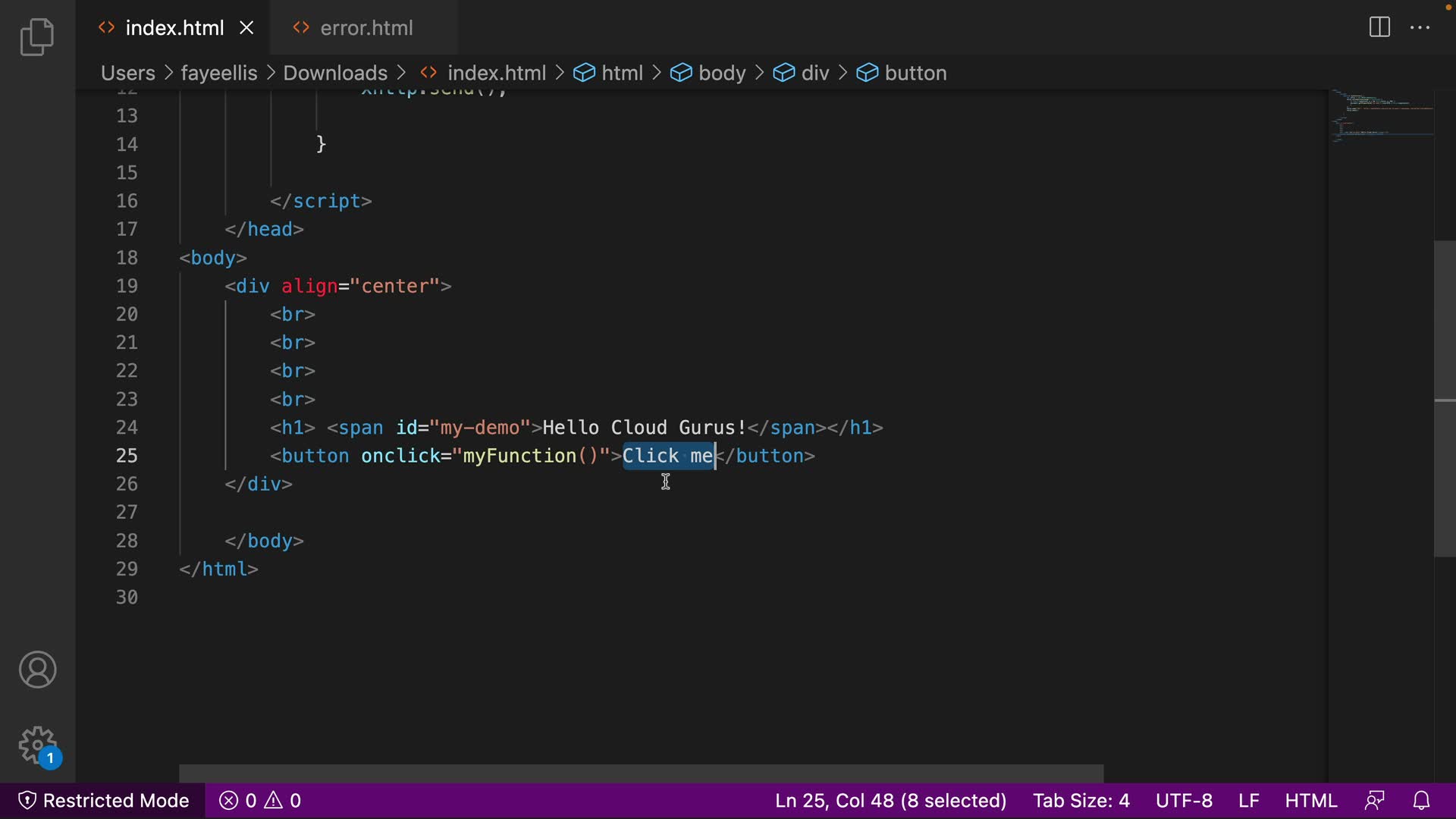Click the Split Editor Right icon

[1379, 28]
